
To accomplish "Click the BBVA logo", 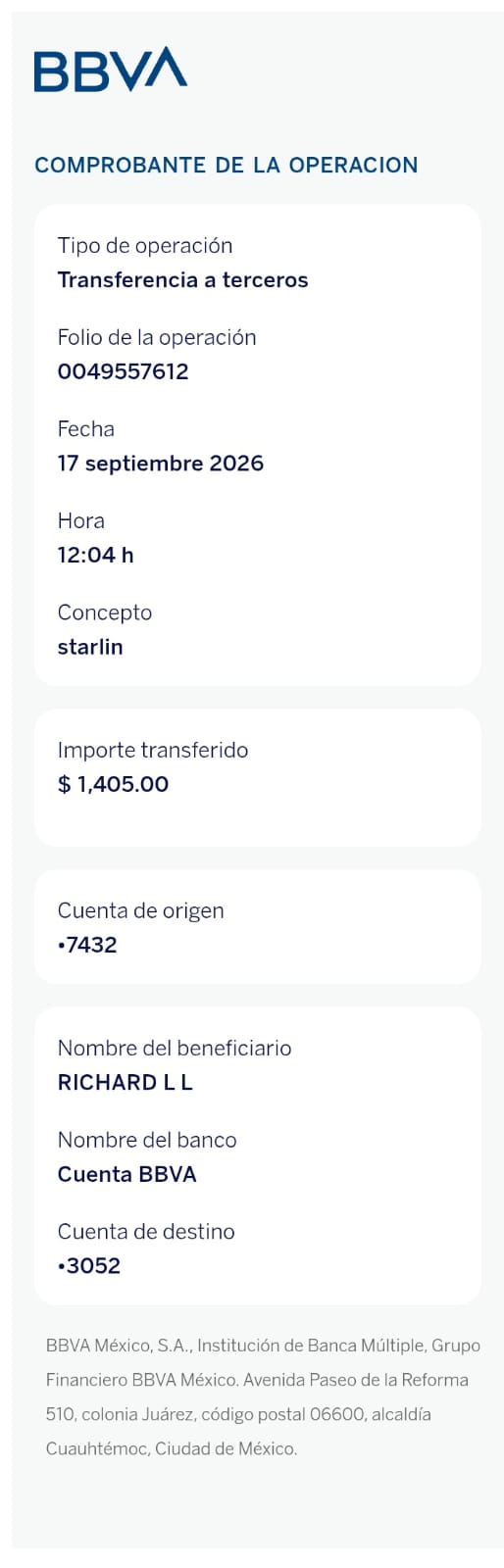I will pos(111,69).
